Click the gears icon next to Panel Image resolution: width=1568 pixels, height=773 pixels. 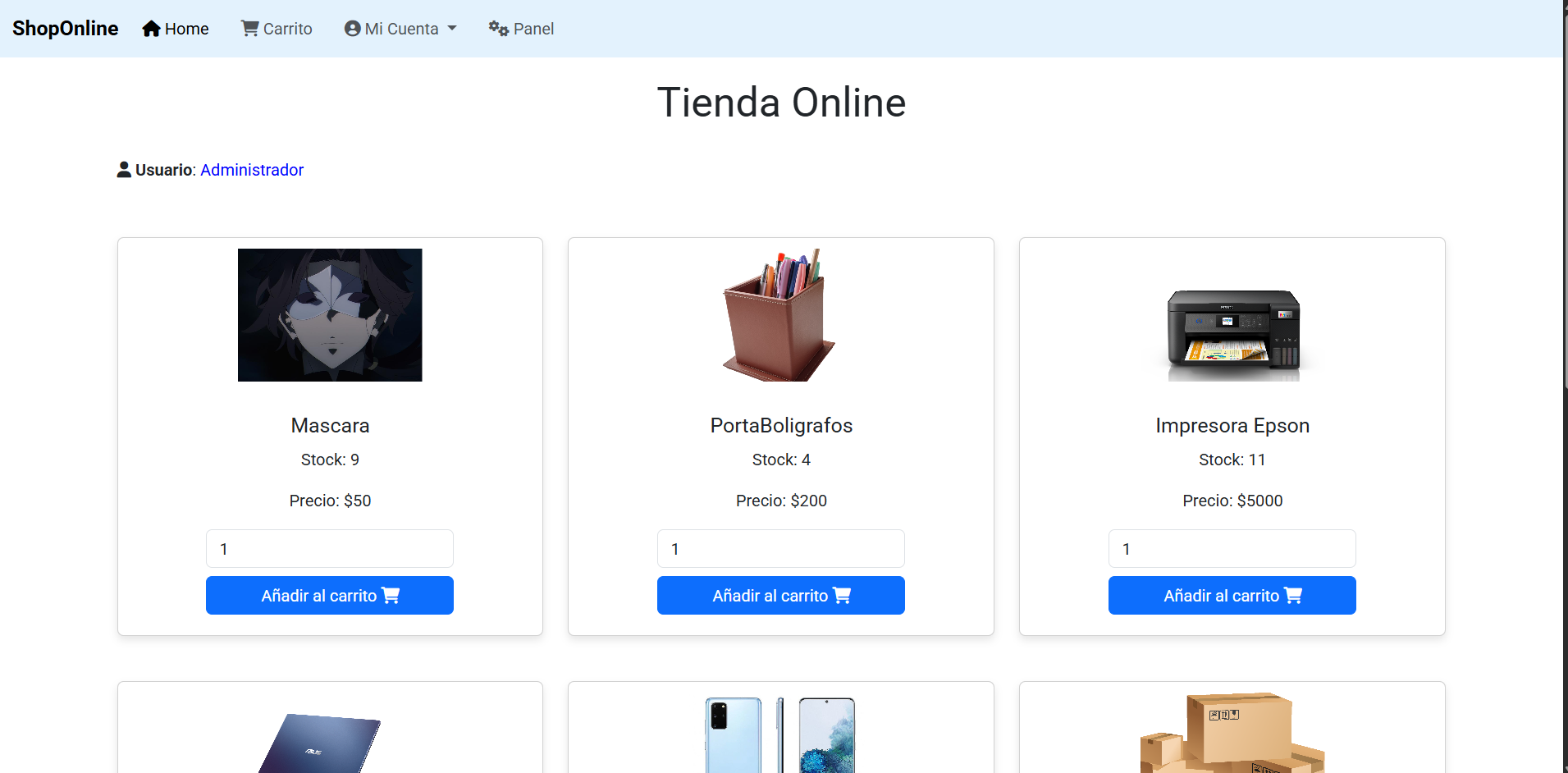click(499, 29)
